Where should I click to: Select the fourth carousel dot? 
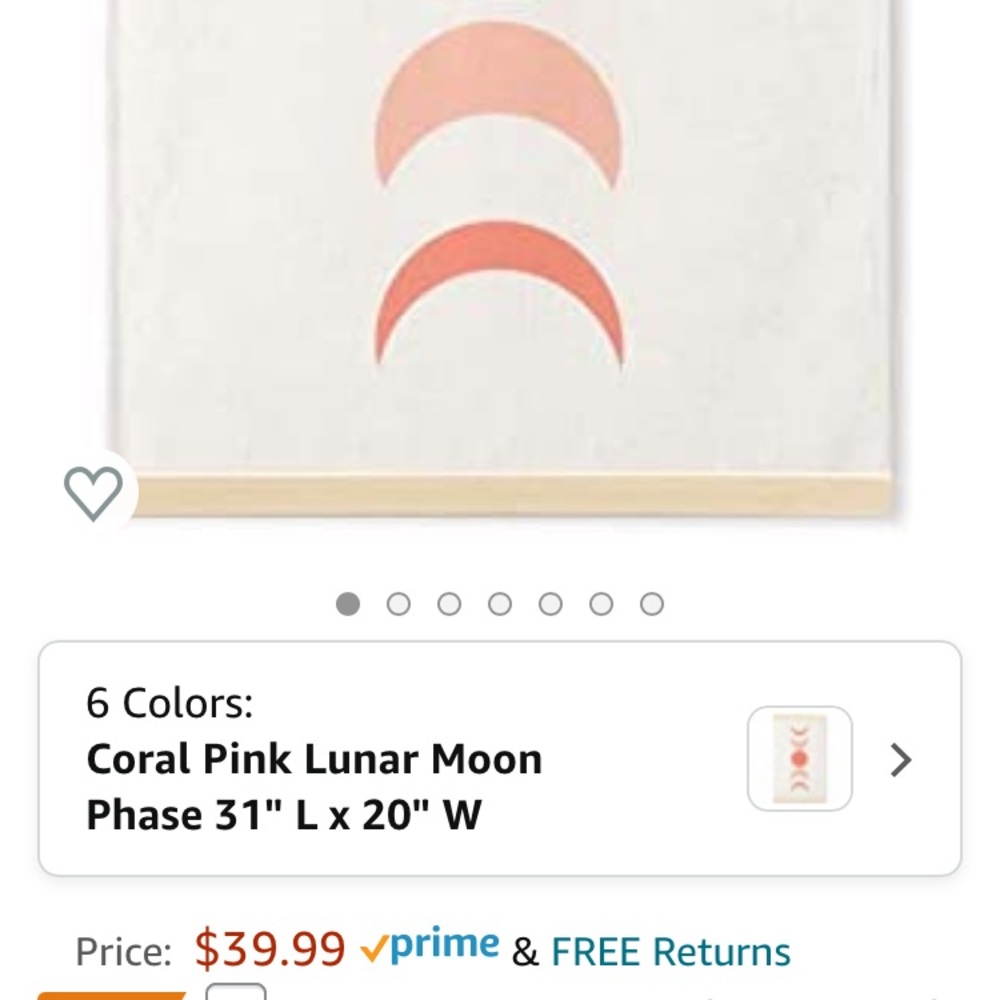pyautogui.click(x=500, y=603)
